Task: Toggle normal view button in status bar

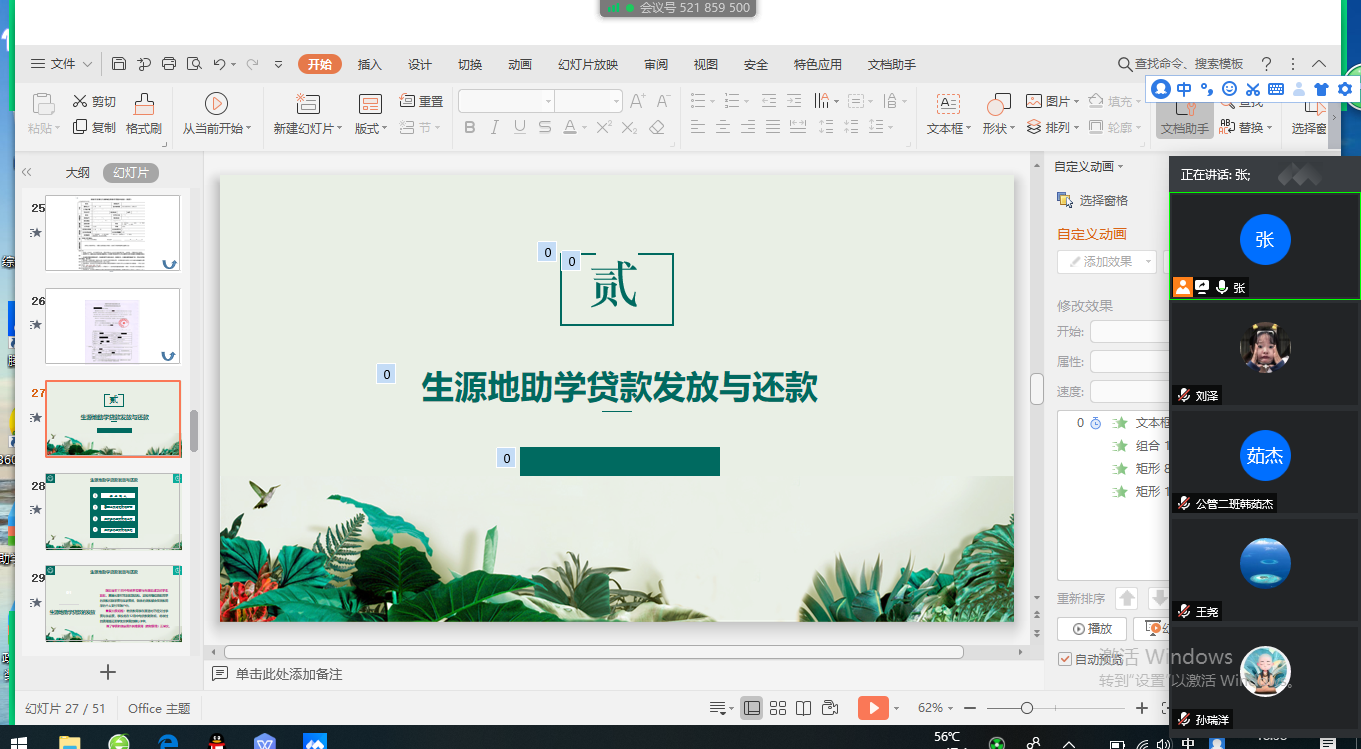Action: click(752, 708)
